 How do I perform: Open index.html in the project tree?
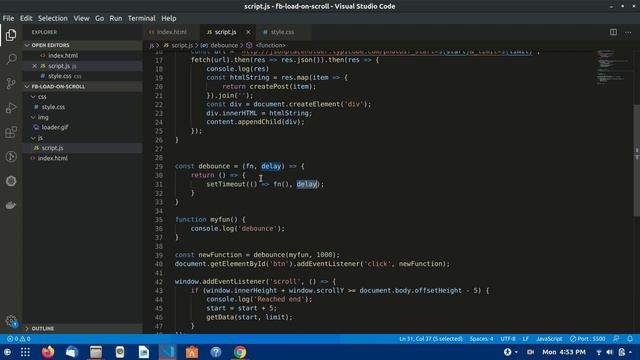click(x=53, y=158)
